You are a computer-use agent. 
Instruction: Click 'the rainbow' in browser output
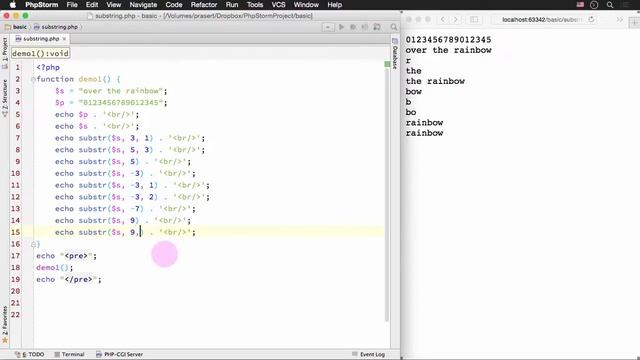click(435, 81)
